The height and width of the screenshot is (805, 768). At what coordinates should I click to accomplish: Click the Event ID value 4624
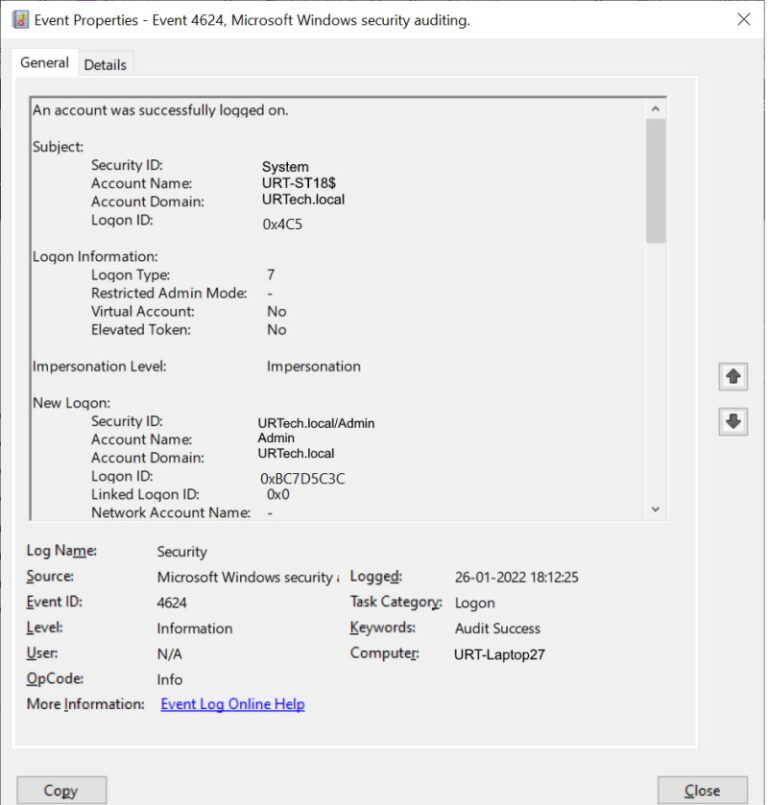pos(172,603)
